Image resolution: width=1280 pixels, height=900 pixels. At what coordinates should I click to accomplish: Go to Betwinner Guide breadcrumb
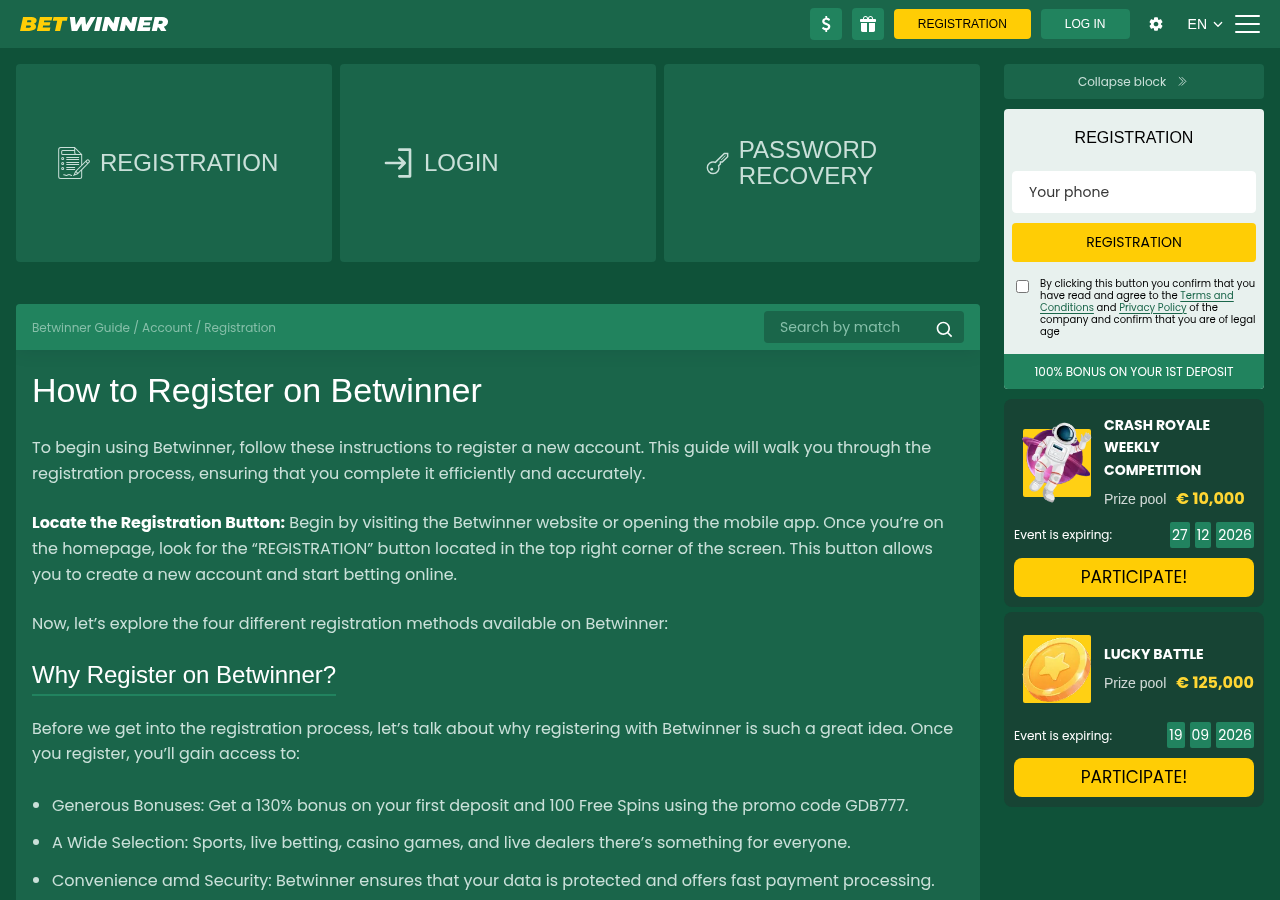[x=81, y=328]
